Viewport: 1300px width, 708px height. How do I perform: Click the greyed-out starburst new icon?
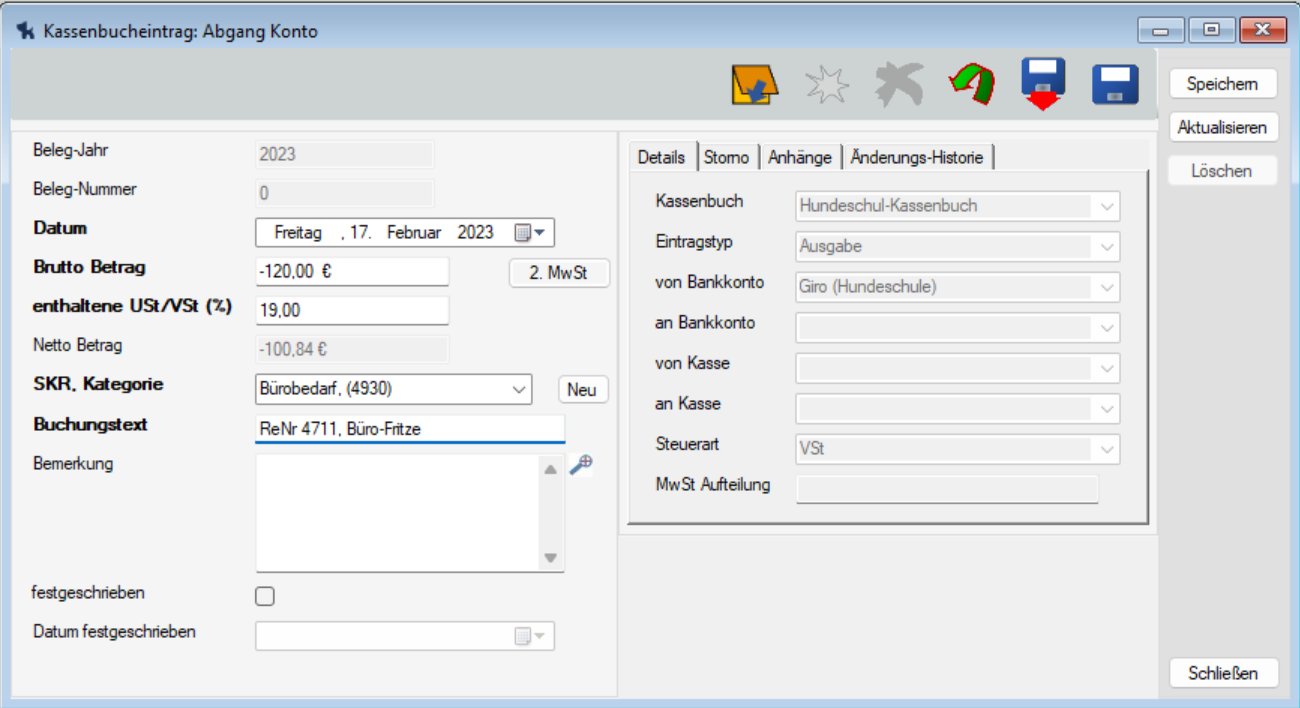click(826, 87)
